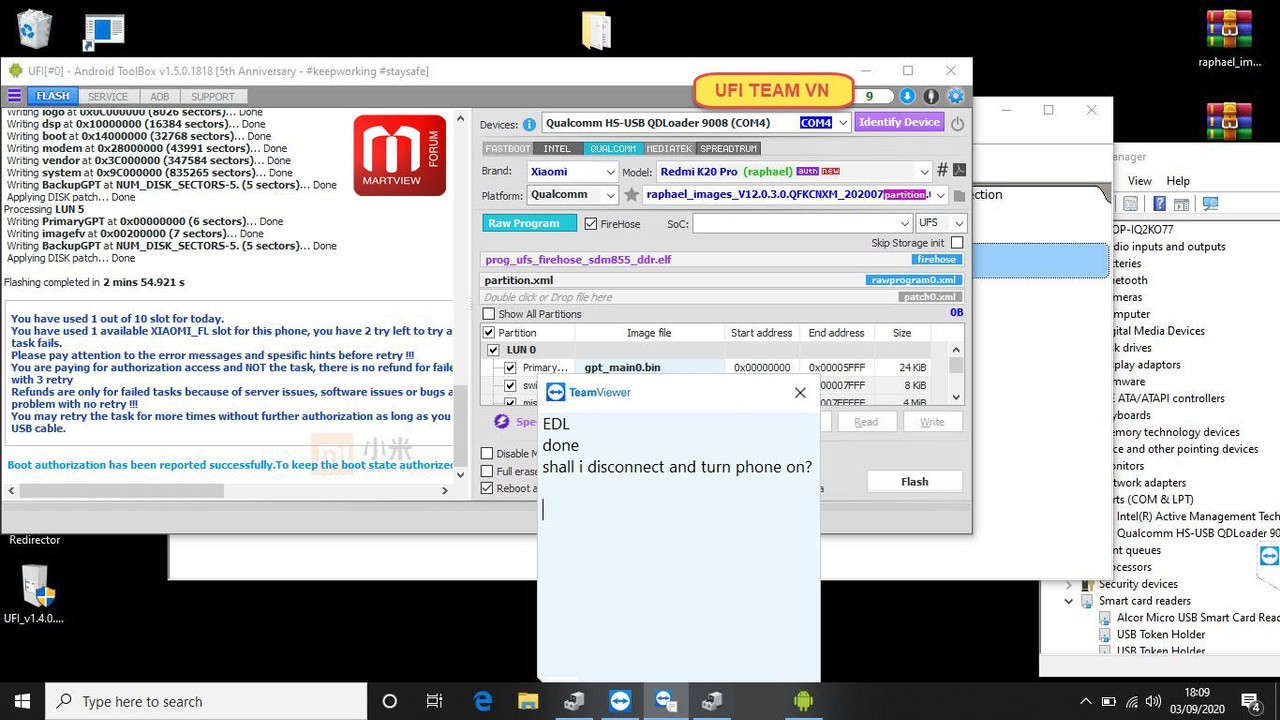
Task: Click the firehose file prog_ufs_firehose_sdm855_ddr.elf field
Action: (x=724, y=259)
